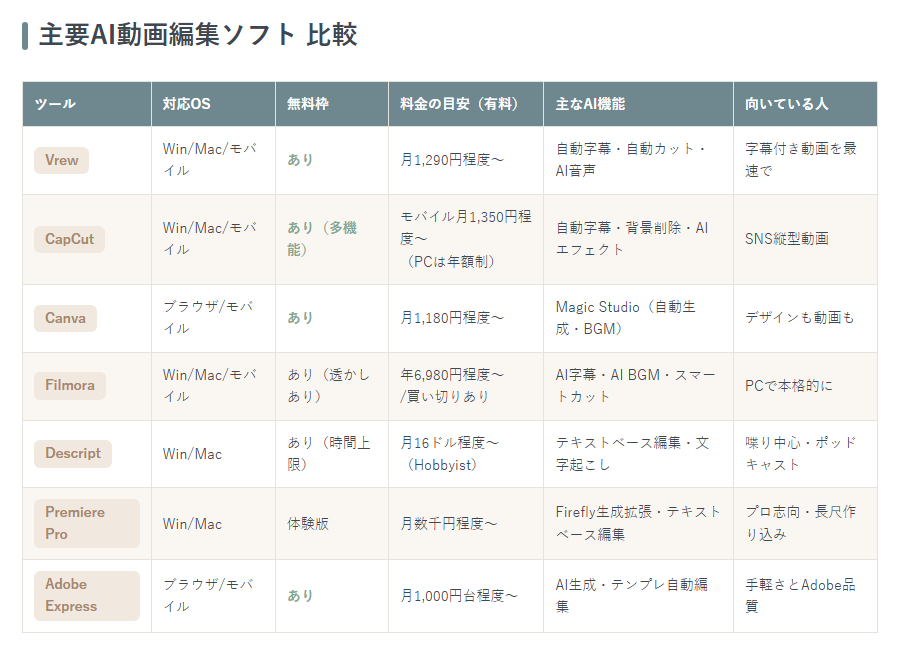Viewport: 900px width, 655px height.
Task: Click the 主なAI機能 column header
Action: click(x=638, y=104)
